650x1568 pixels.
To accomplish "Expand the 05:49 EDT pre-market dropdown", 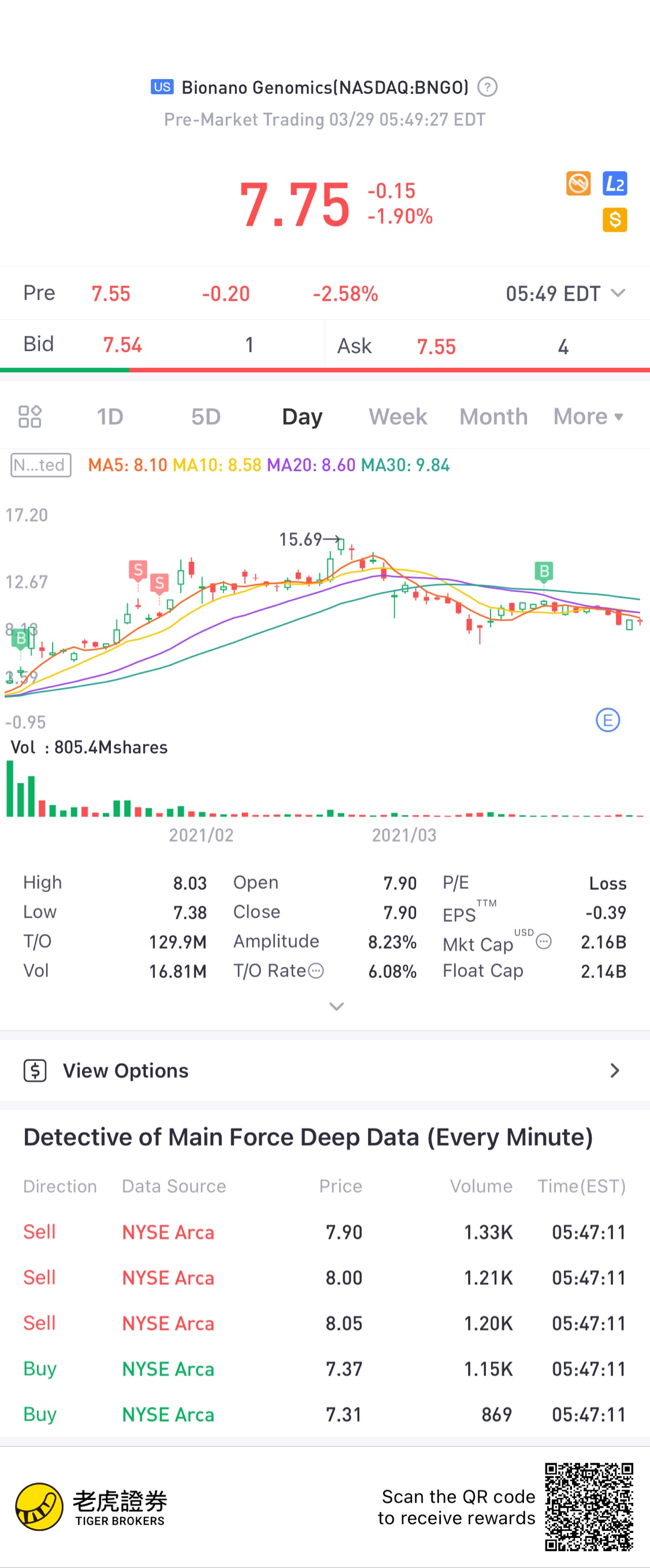I will (x=566, y=293).
